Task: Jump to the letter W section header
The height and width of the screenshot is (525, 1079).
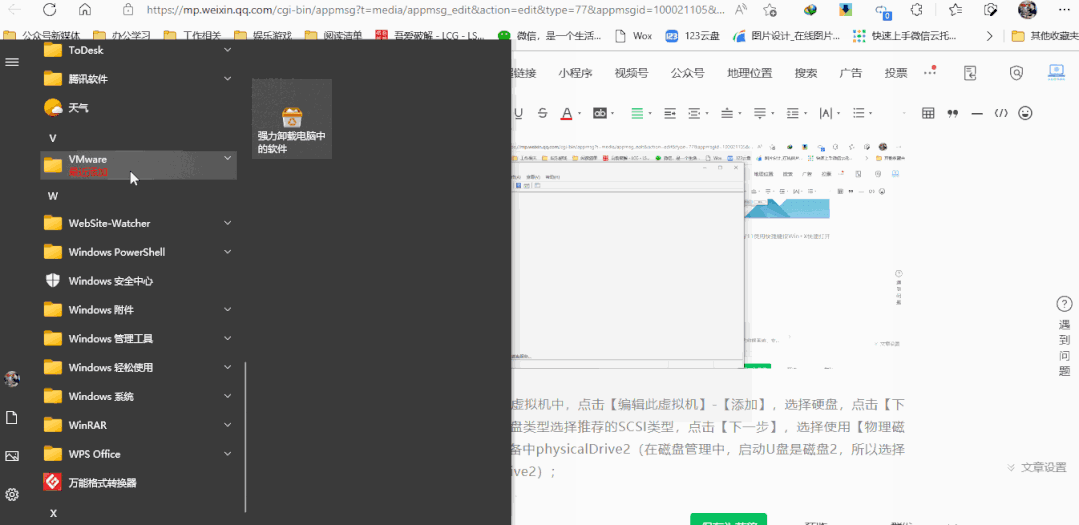Action: (52, 196)
